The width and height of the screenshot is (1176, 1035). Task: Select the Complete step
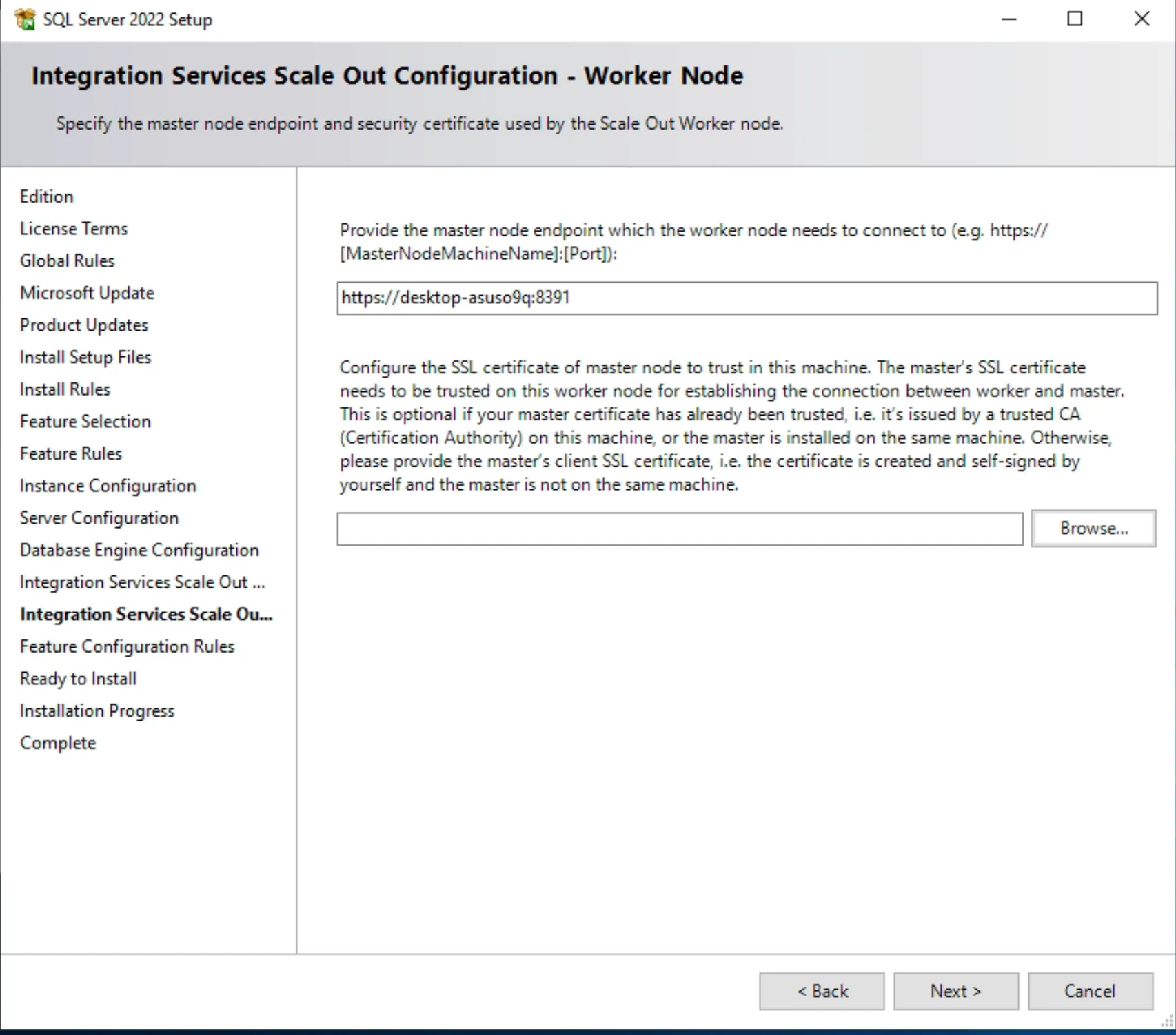(x=58, y=743)
